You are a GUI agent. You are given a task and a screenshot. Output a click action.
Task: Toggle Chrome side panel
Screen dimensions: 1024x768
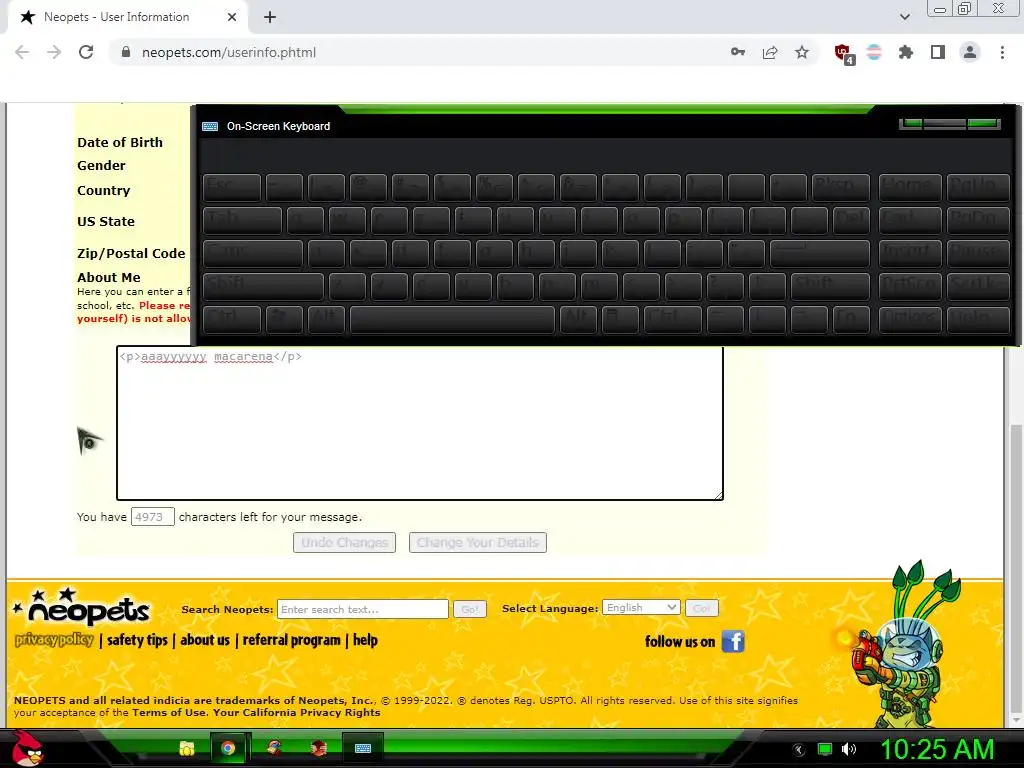tap(938, 52)
